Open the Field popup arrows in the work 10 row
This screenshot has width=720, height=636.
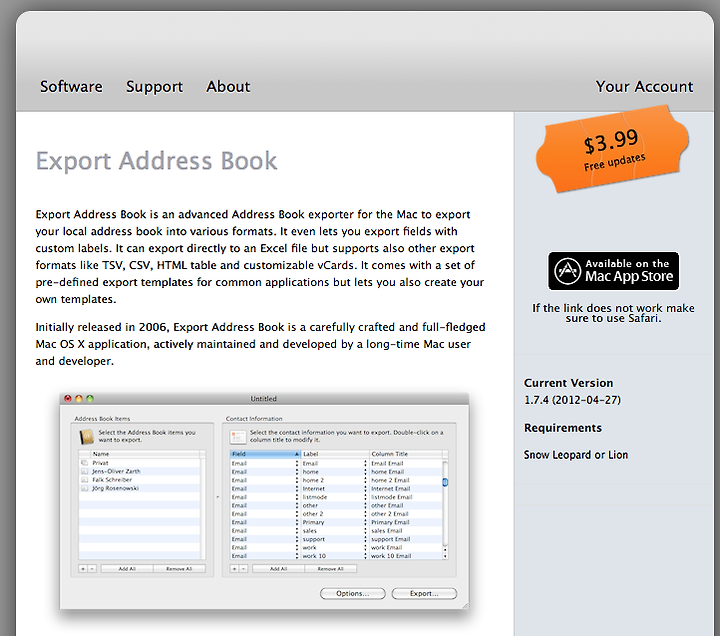pyautogui.click(x=297, y=556)
